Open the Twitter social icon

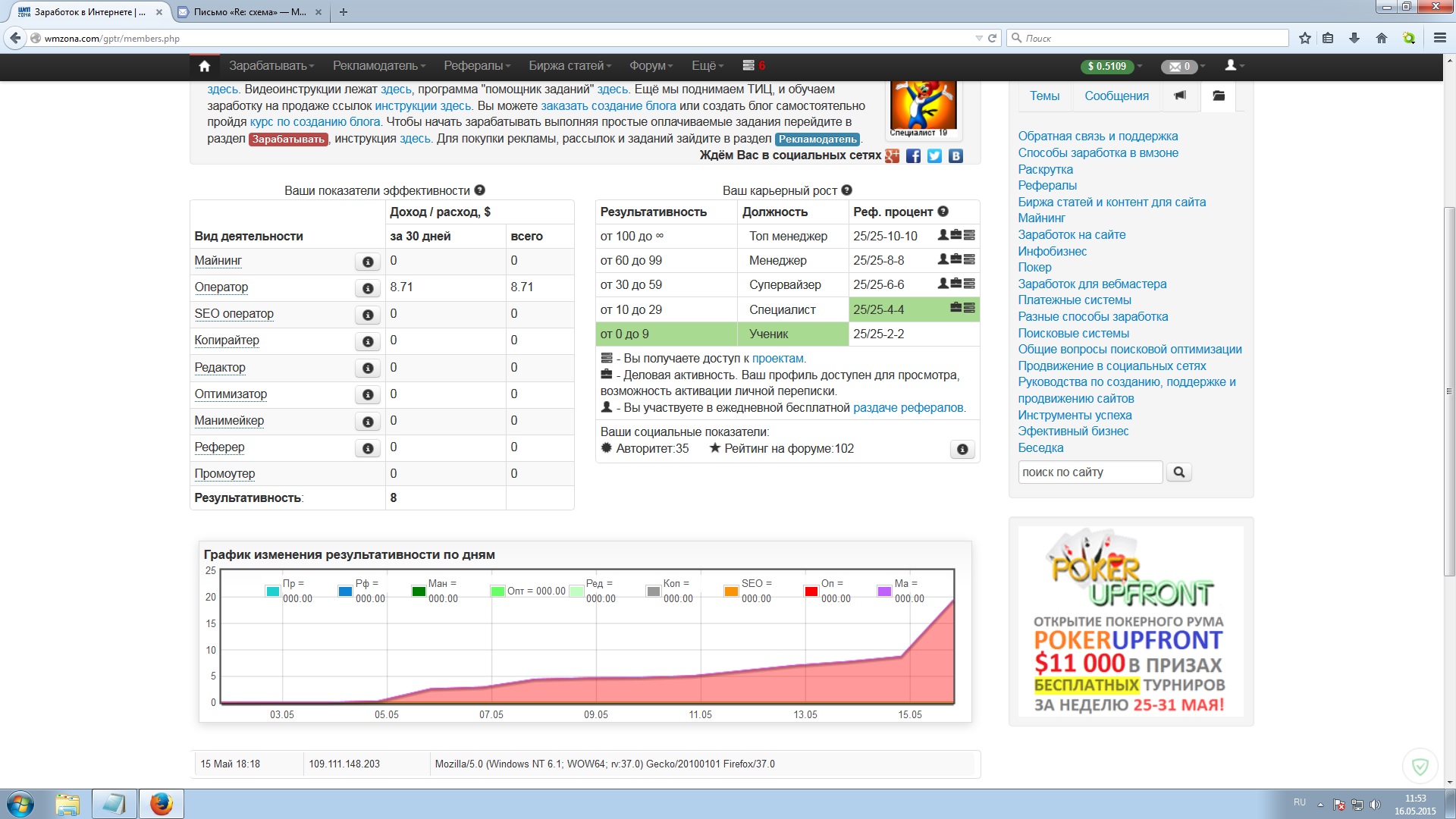(934, 155)
